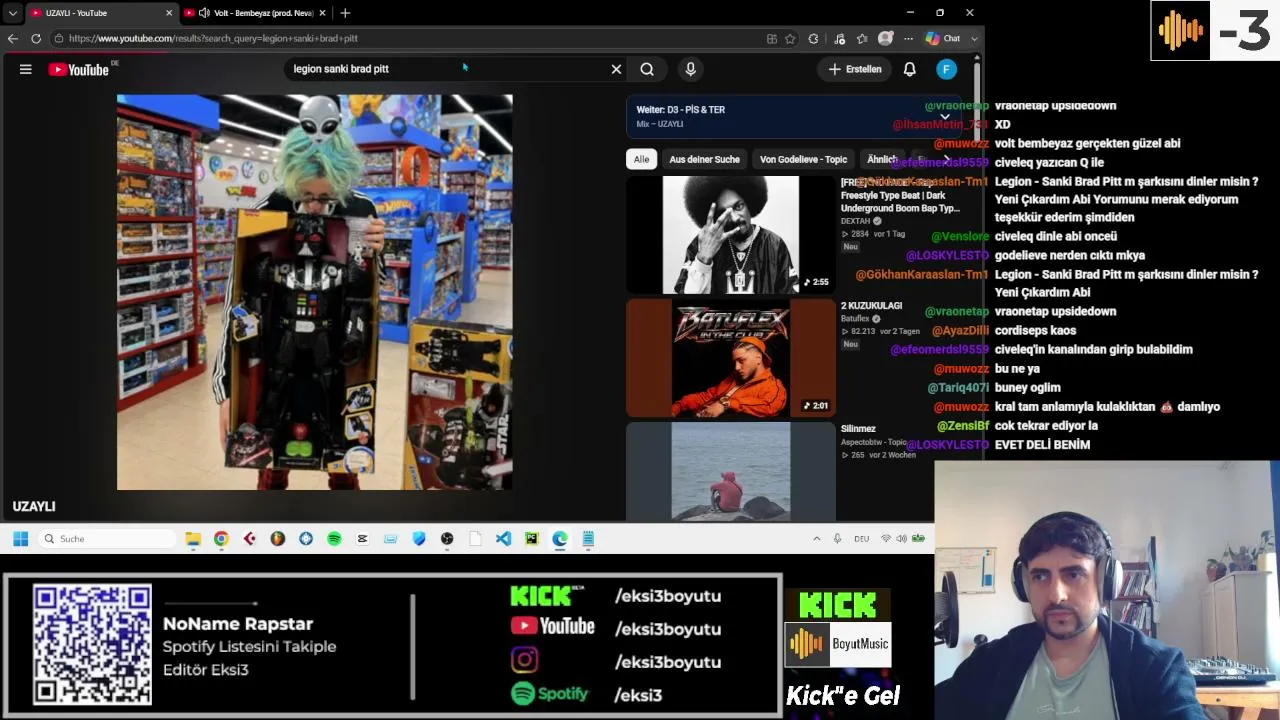1280x720 pixels.
Task: Open the Windows Start menu
Action: point(20,539)
